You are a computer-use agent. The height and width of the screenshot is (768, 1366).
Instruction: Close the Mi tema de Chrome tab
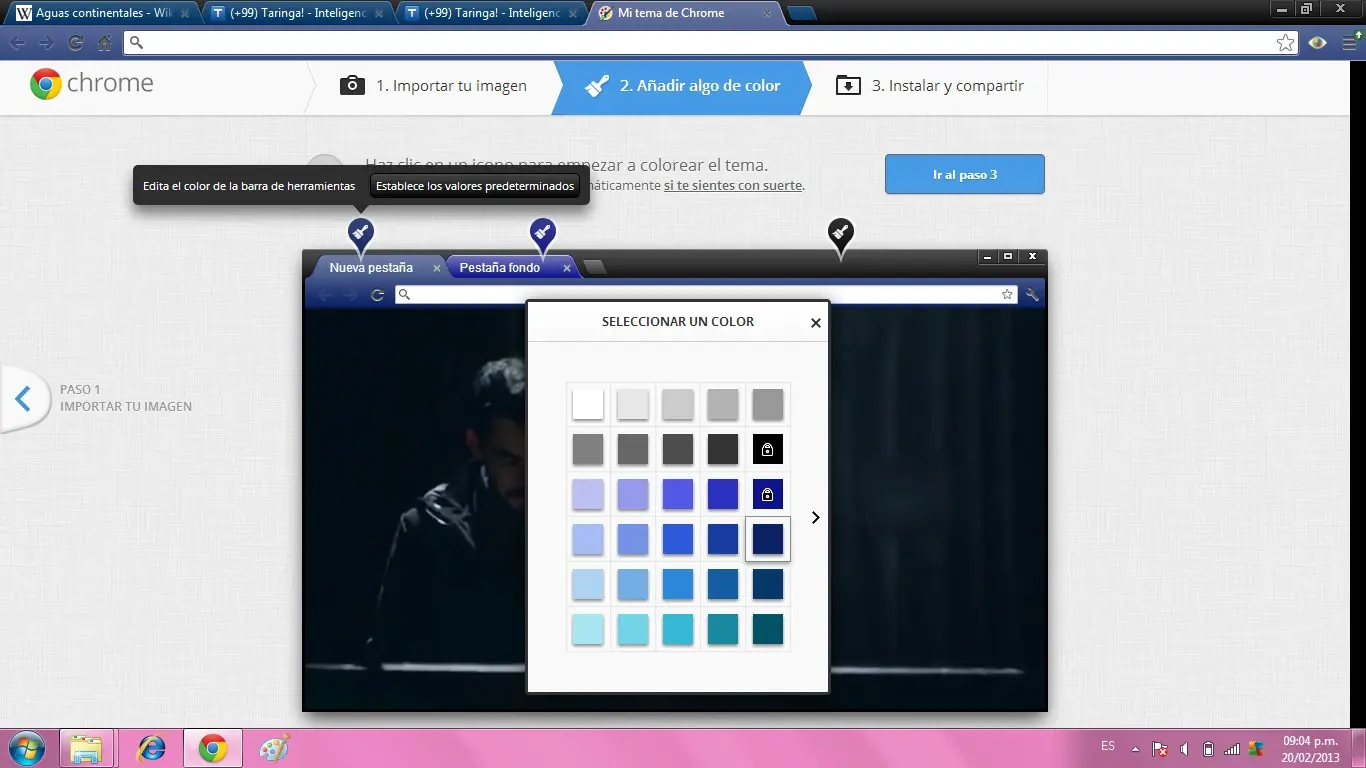click(767, 14)
